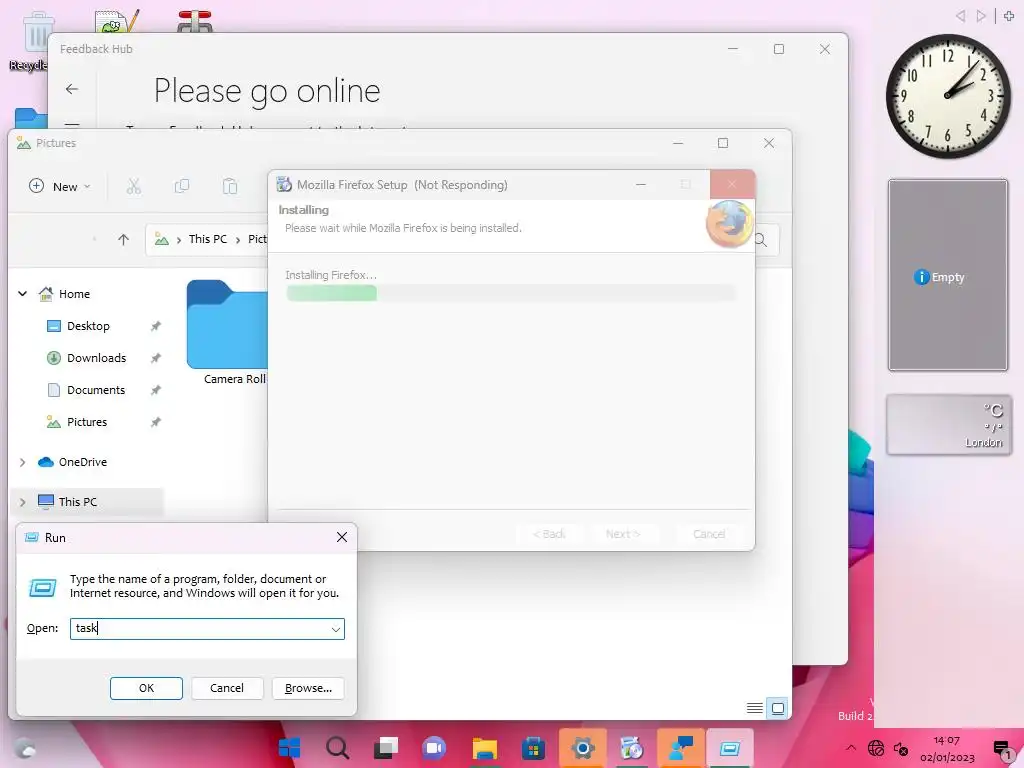Click the Back arrow in Feedback Hub
Image resolution: width=1024 pixels, height=768 pixels.
pyautogui.click(x=72, y=89)
